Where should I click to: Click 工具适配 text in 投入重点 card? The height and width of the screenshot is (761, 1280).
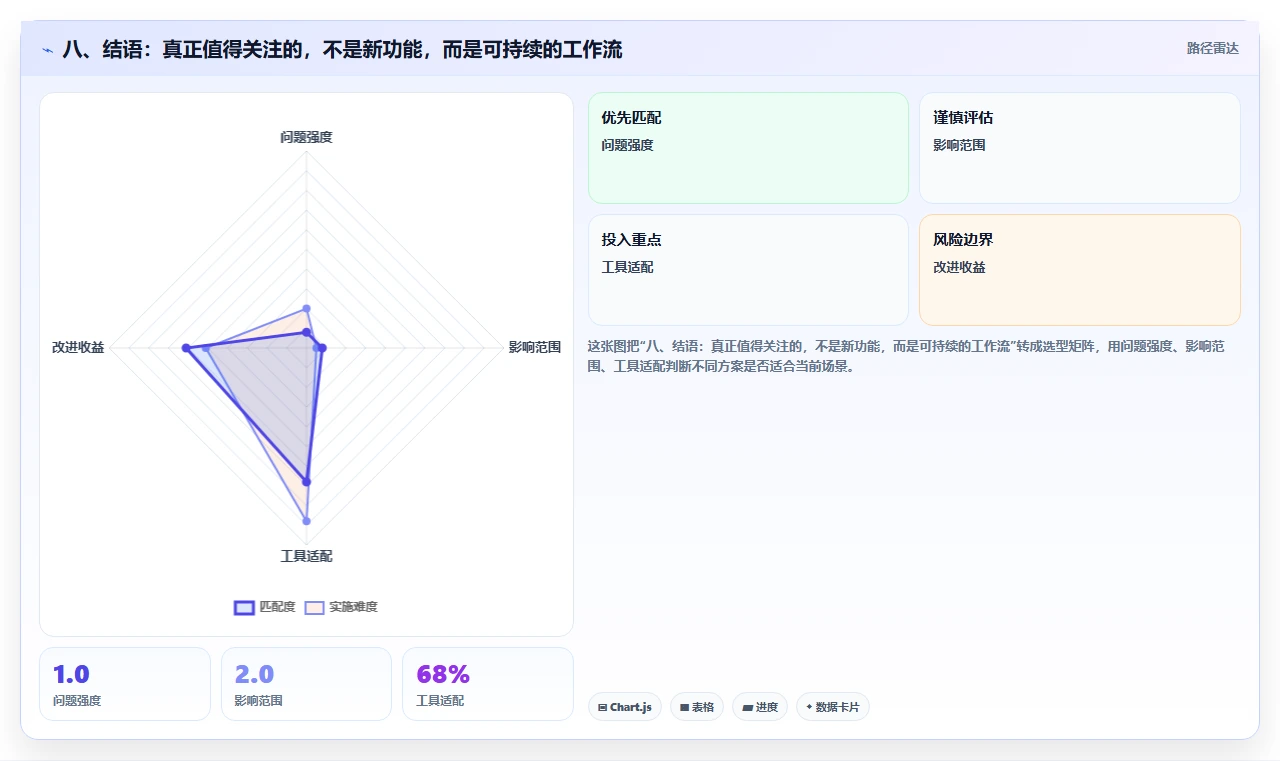pyautogui.click(x=627, y=267)
